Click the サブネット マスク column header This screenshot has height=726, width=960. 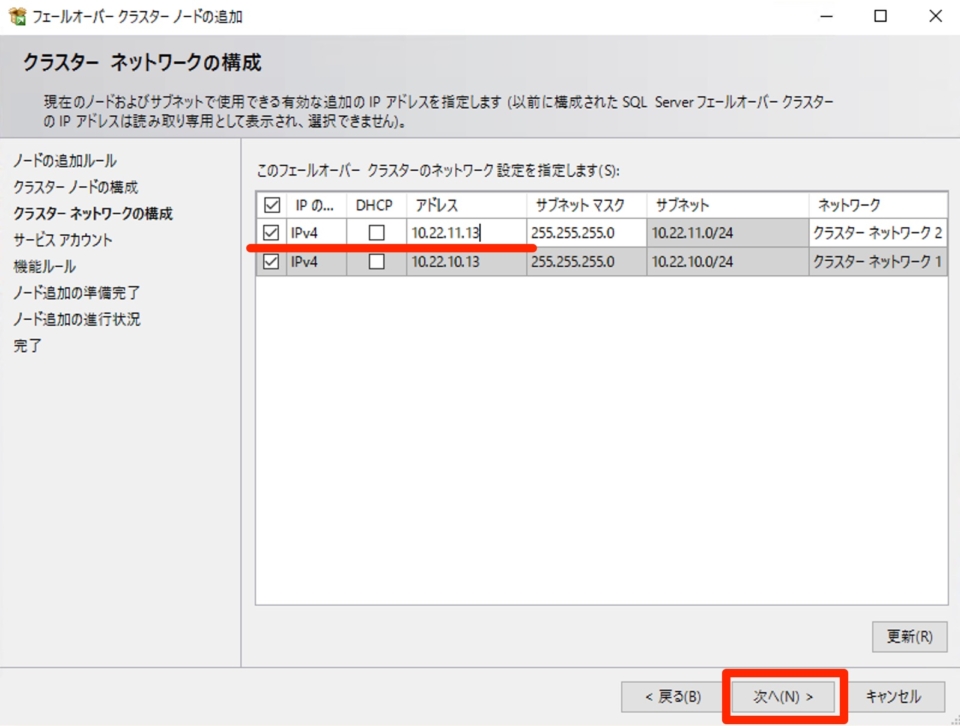pos(587,205)
